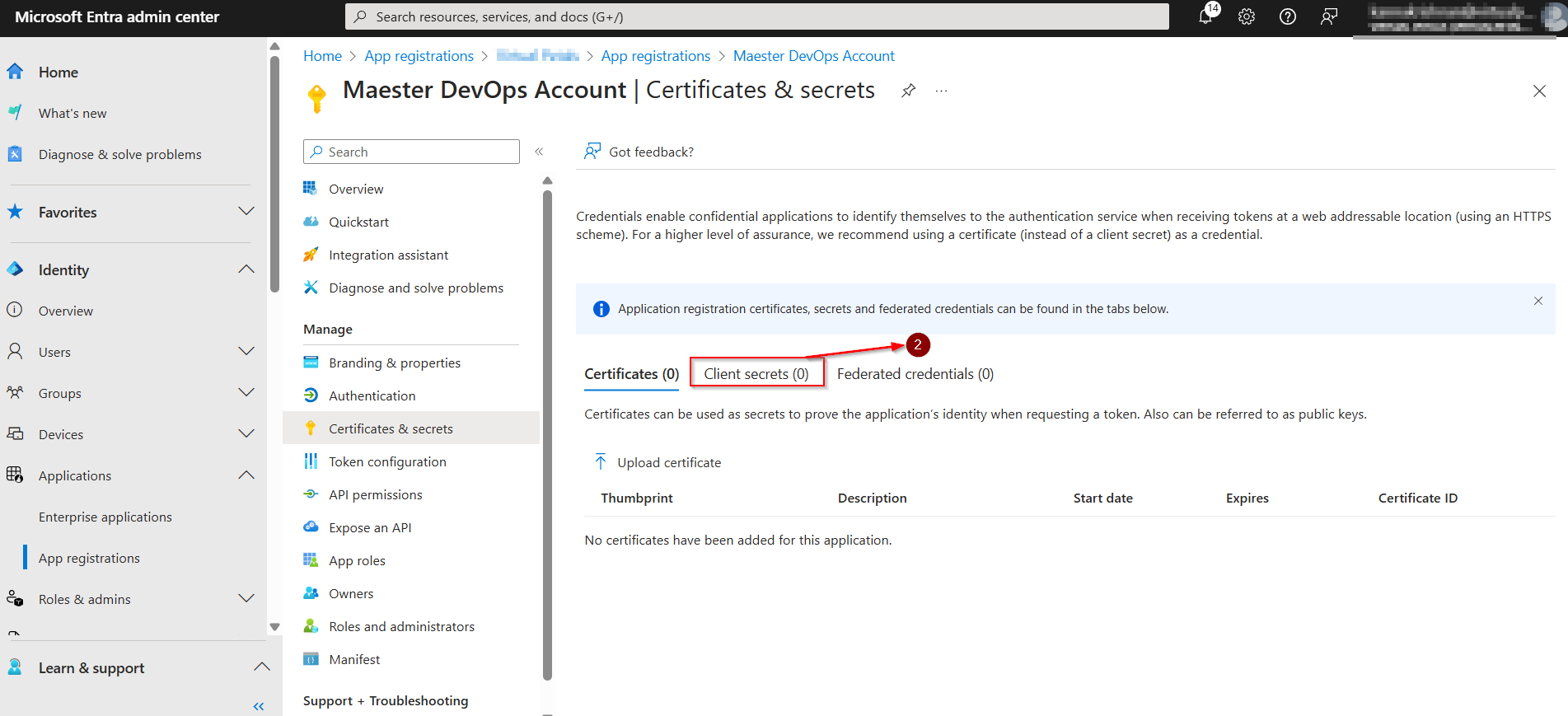Click the Owners people icon
The height and width of the screenshot is (716, 1568).
point(311,593)
